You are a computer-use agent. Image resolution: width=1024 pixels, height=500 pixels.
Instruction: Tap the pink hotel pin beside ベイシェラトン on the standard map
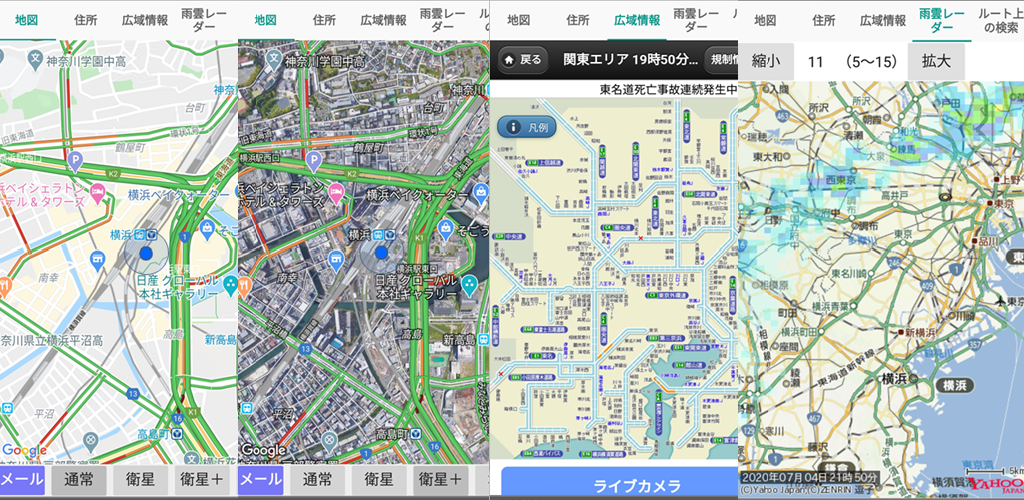click(x=99, y=192)
